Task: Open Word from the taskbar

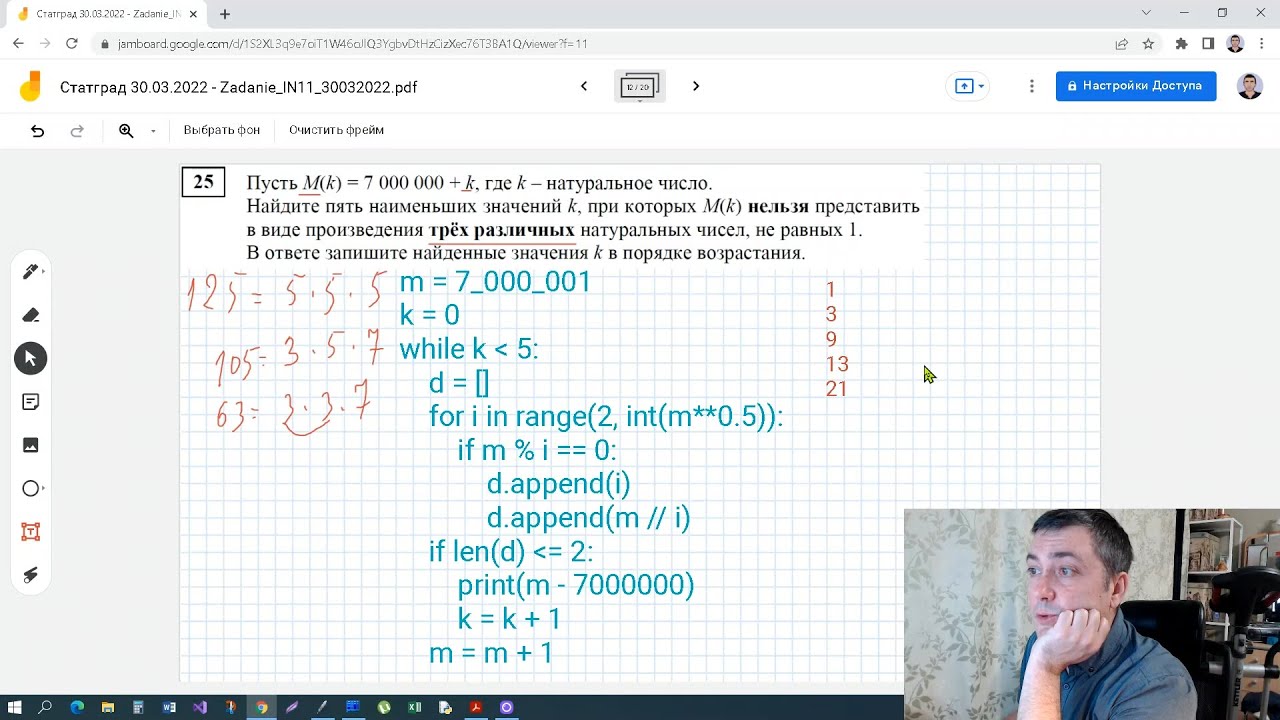Action: coord(169,707)
